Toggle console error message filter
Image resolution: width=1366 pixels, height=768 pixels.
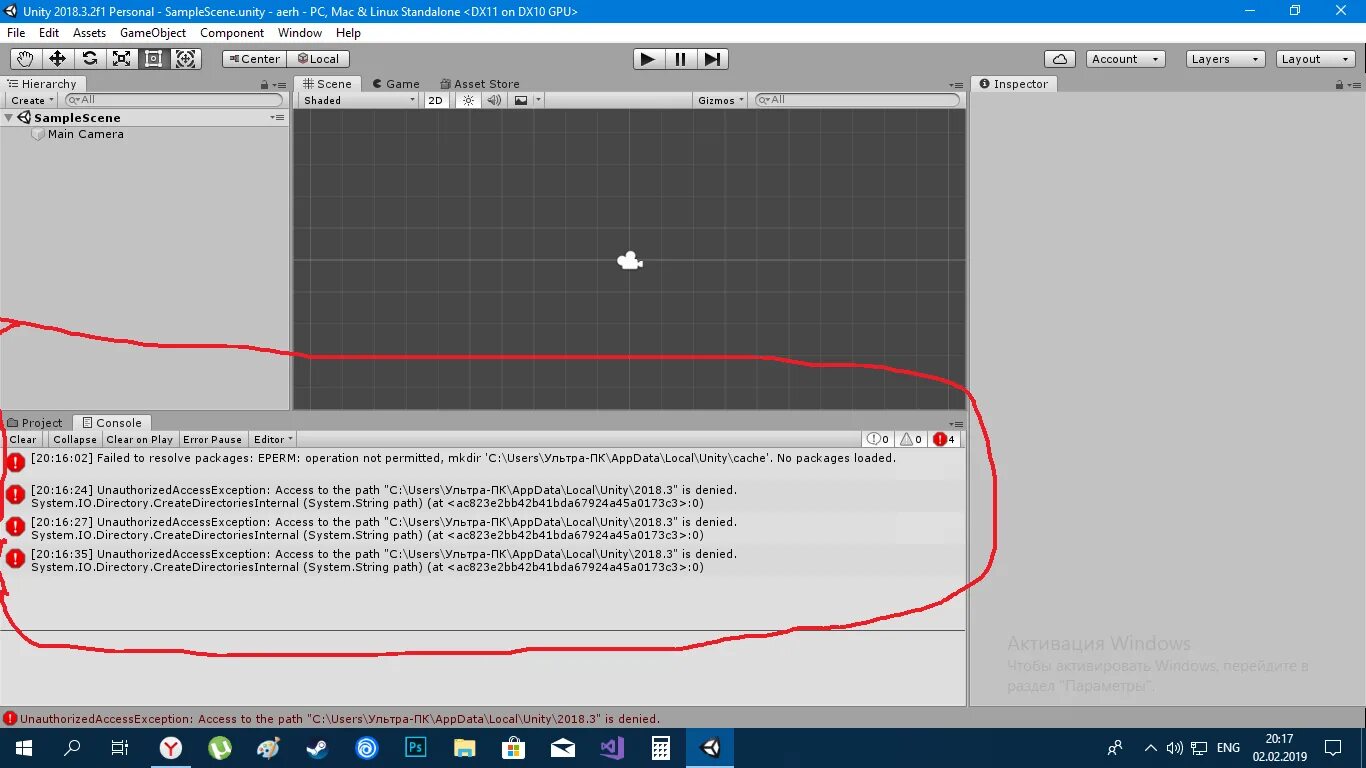[945, 439]
